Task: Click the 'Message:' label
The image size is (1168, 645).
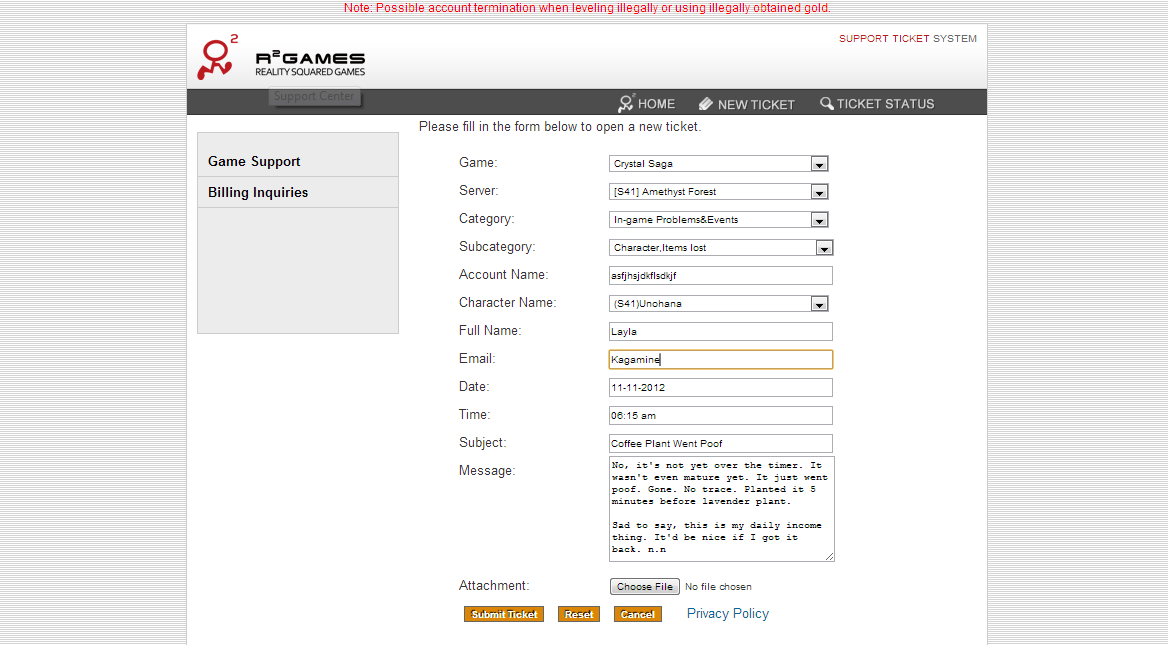Action: pyautogui.click(x=487, y=471)
